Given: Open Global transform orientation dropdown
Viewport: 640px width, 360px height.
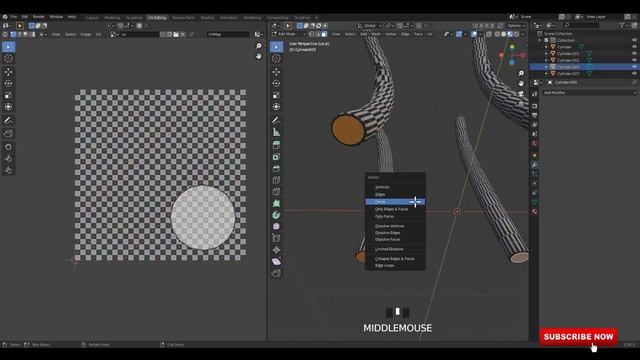Looking at the screenshot, I should [370, 26].
